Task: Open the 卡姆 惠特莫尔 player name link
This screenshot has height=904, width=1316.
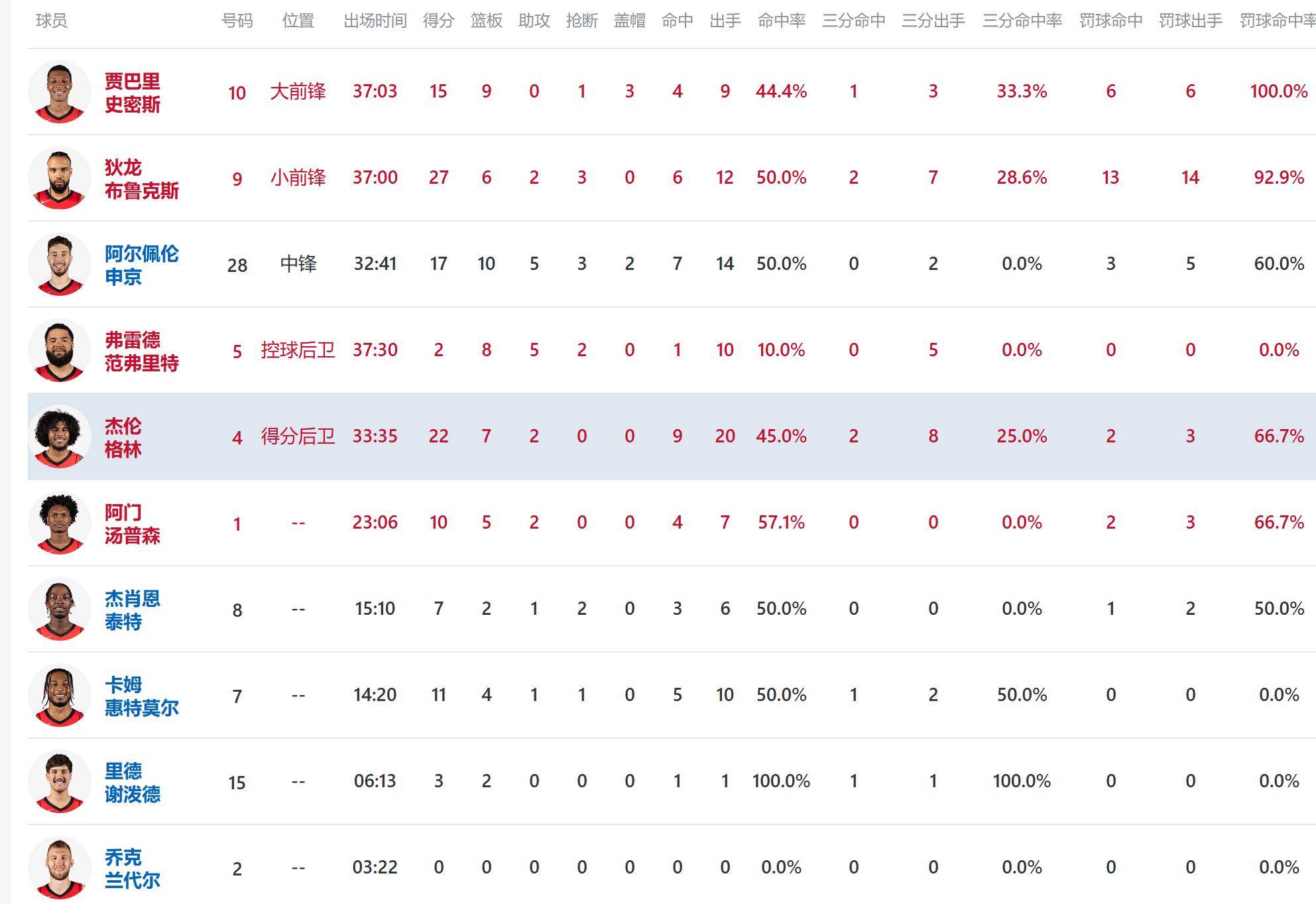Action: pos(141,696)
